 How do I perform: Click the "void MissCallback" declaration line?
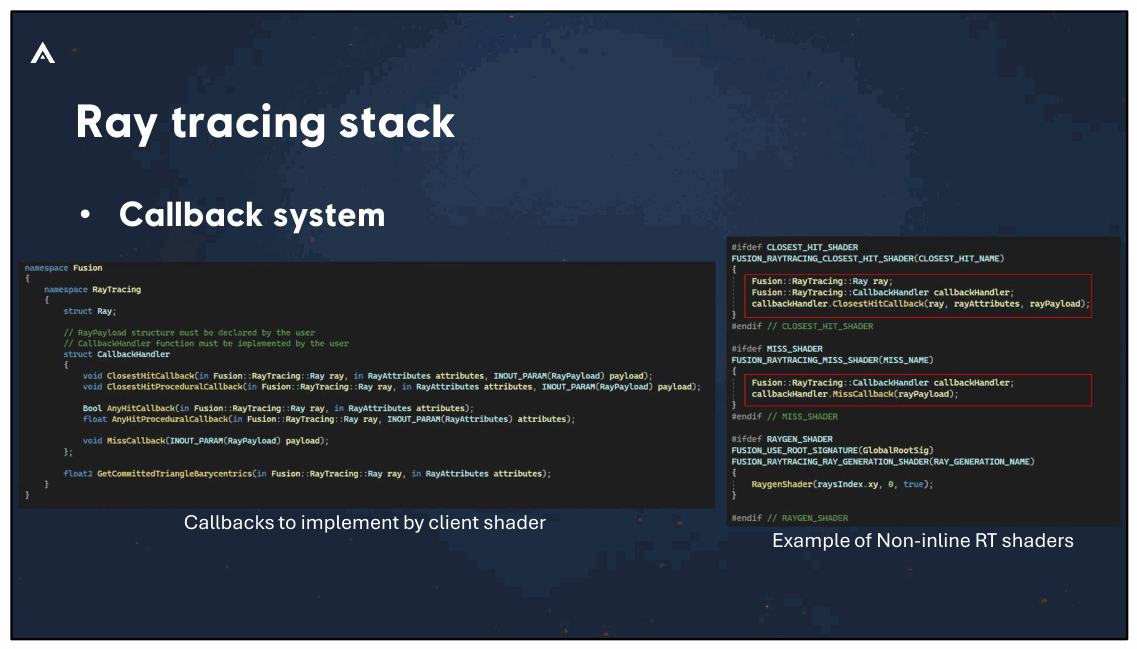[206, 441]
